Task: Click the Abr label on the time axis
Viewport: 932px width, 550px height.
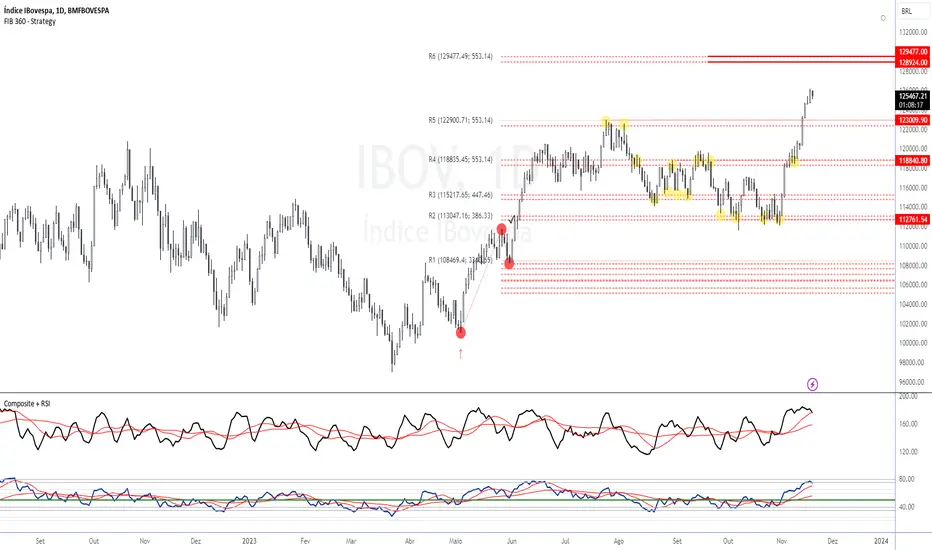Action: (410, 541)
